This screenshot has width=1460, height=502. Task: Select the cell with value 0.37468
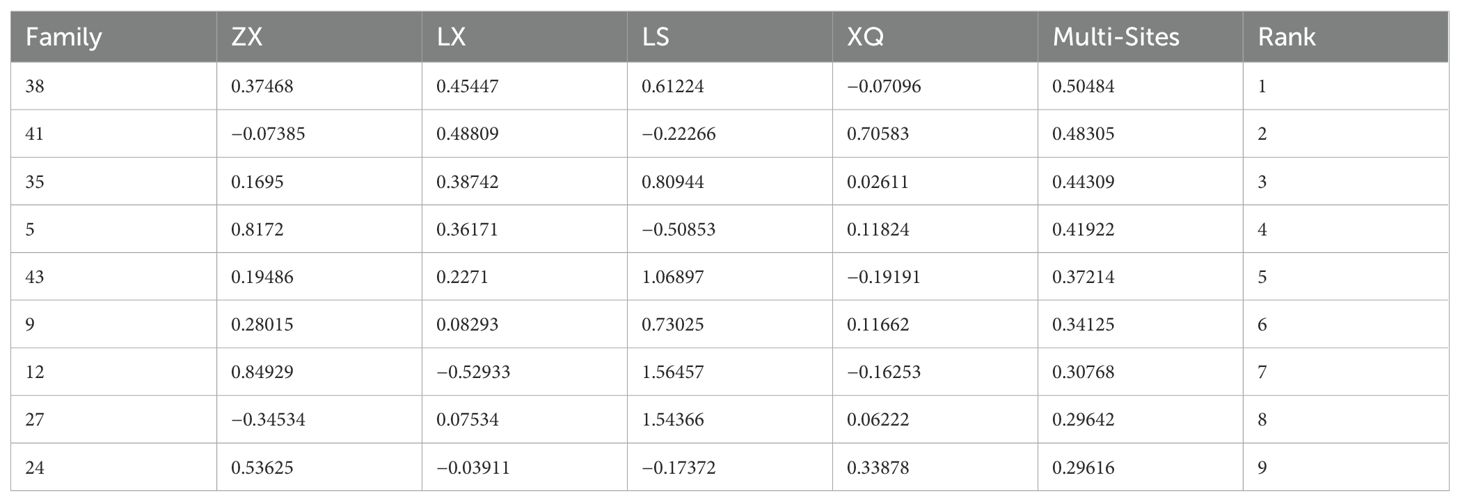pyautogui.click(x=260, y=86)
